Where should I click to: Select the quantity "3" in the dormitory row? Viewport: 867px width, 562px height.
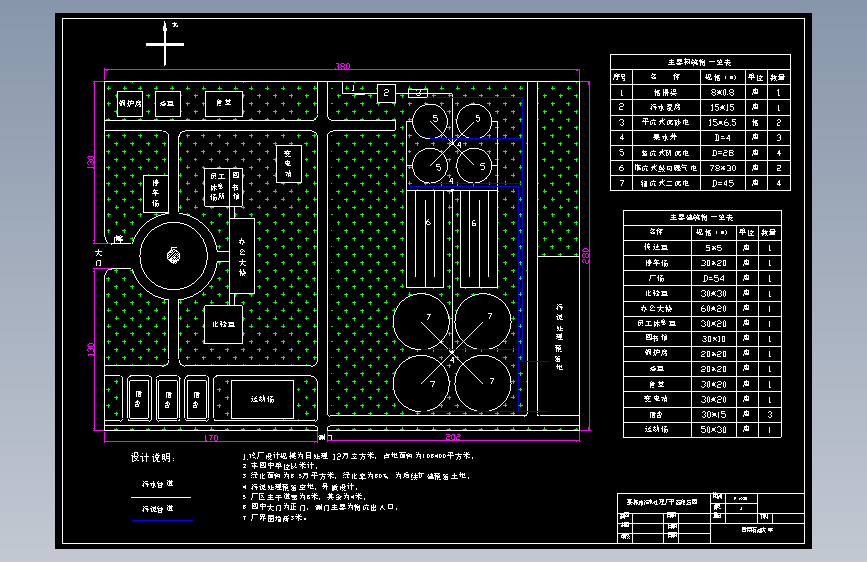click(x=770, y=414)
